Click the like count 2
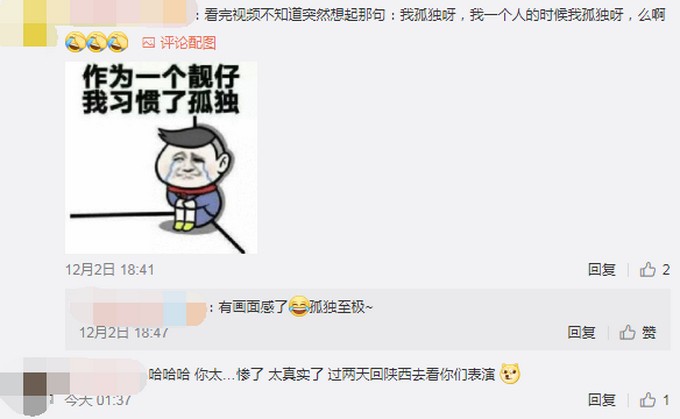Viewport: 680px width, 419px height. point(666,269)
